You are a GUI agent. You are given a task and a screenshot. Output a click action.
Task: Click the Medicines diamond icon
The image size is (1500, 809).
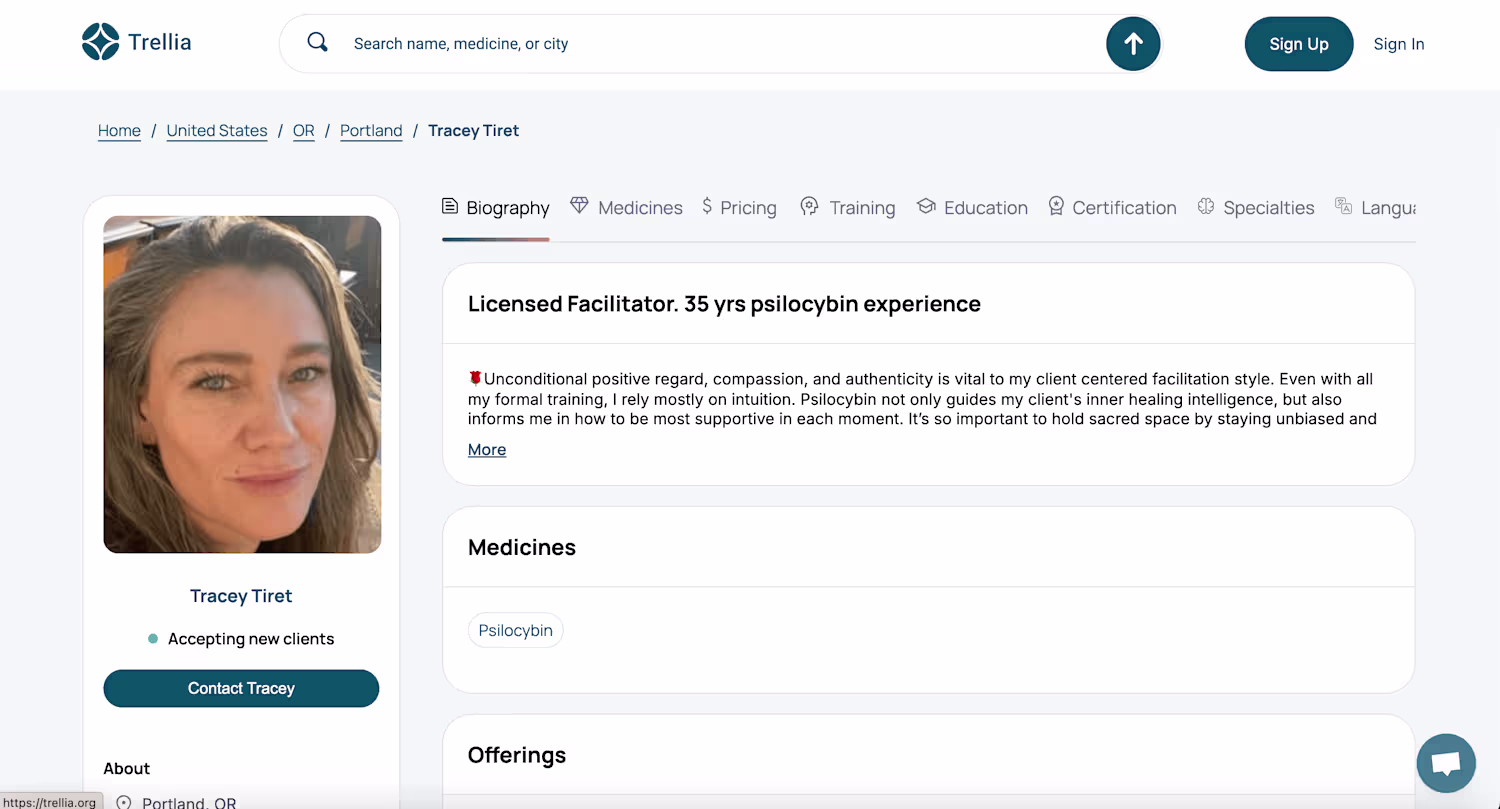coord(579,206)
